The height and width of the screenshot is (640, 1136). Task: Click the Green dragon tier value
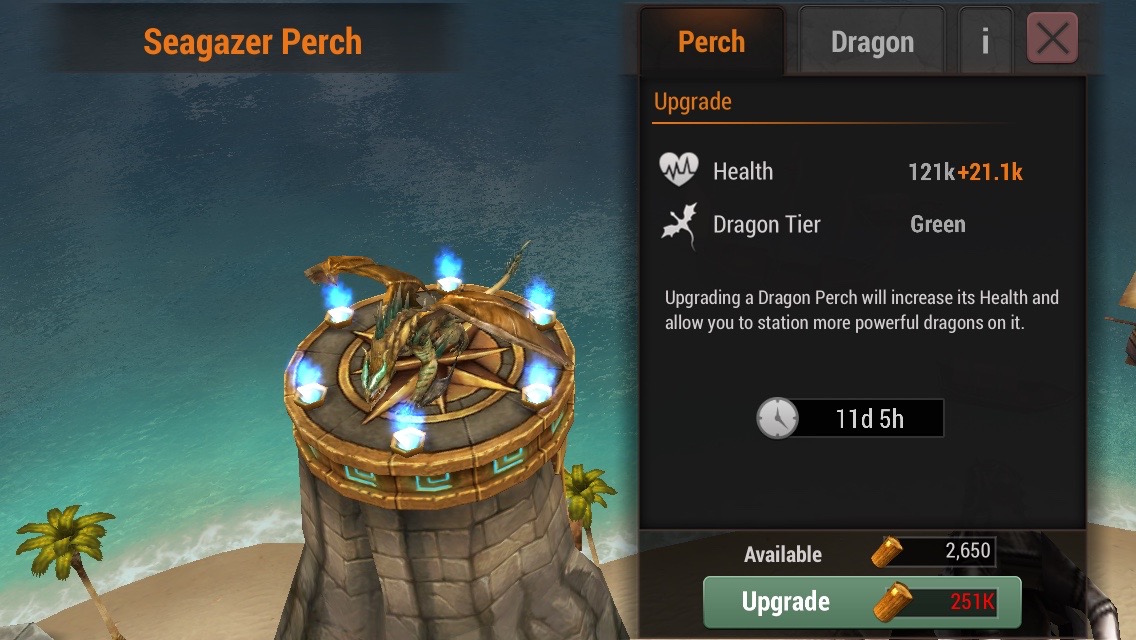click(937, 224)
